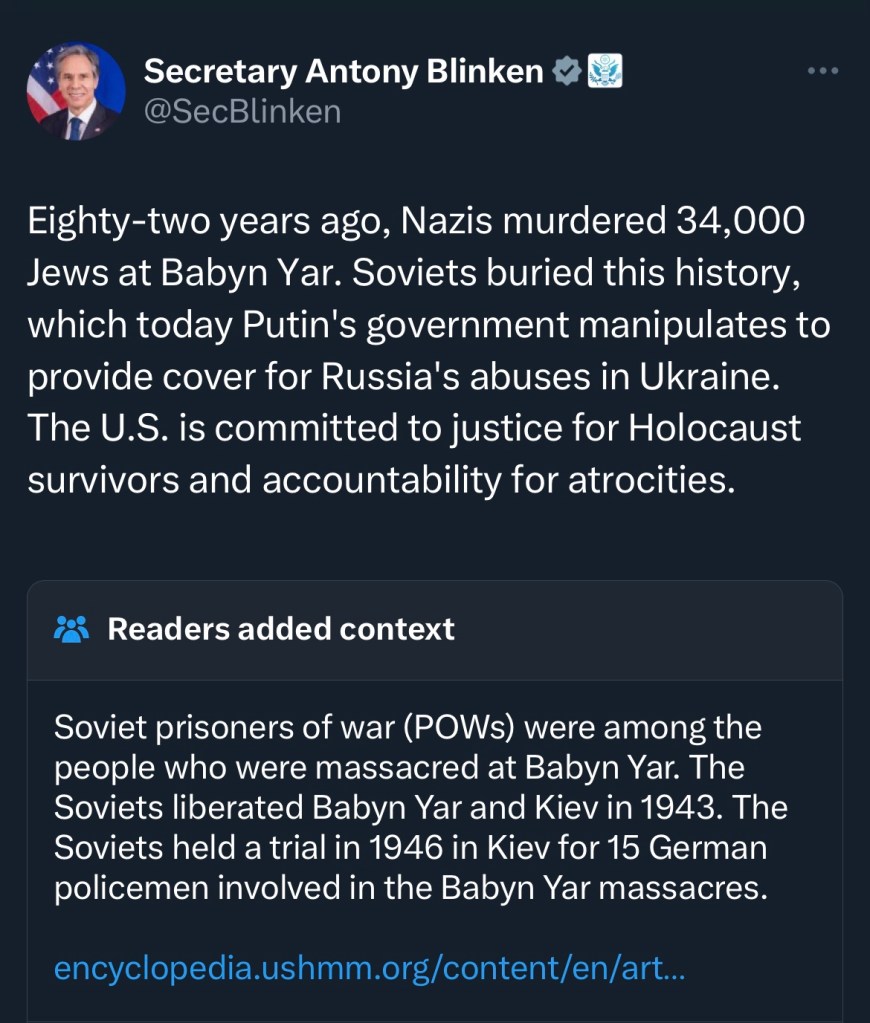Select the "Readers added context" heading
This screenshot has width=870, height=1023.
[x=281, y=629]
